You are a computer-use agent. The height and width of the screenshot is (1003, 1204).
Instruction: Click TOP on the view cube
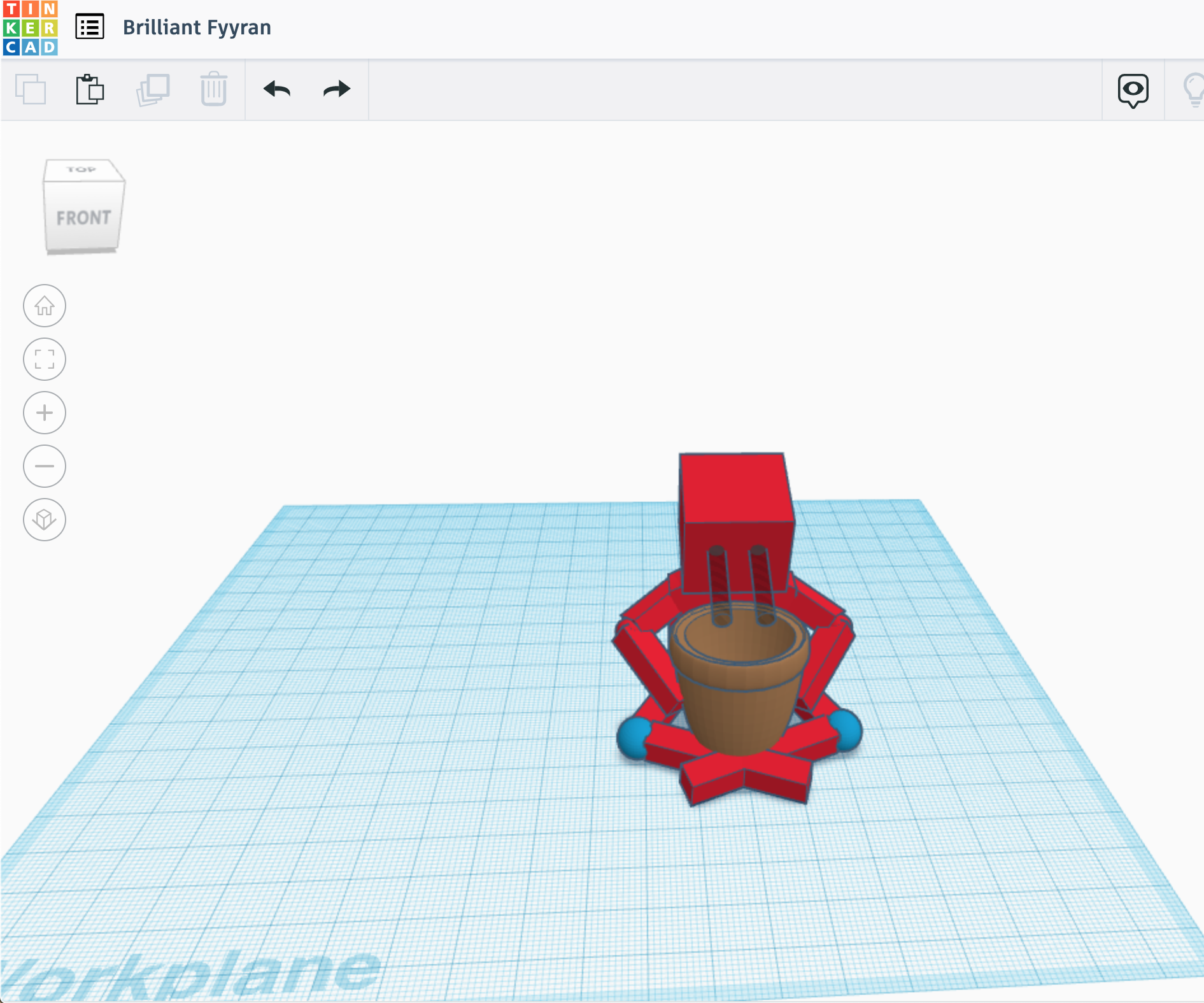point(81,169)
